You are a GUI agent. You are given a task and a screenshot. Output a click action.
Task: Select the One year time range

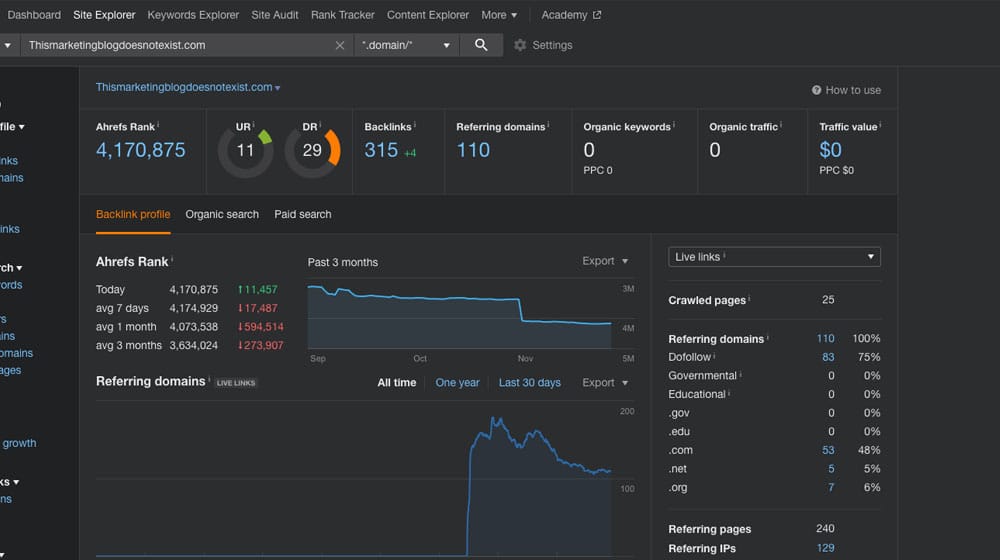coord(457,382)
